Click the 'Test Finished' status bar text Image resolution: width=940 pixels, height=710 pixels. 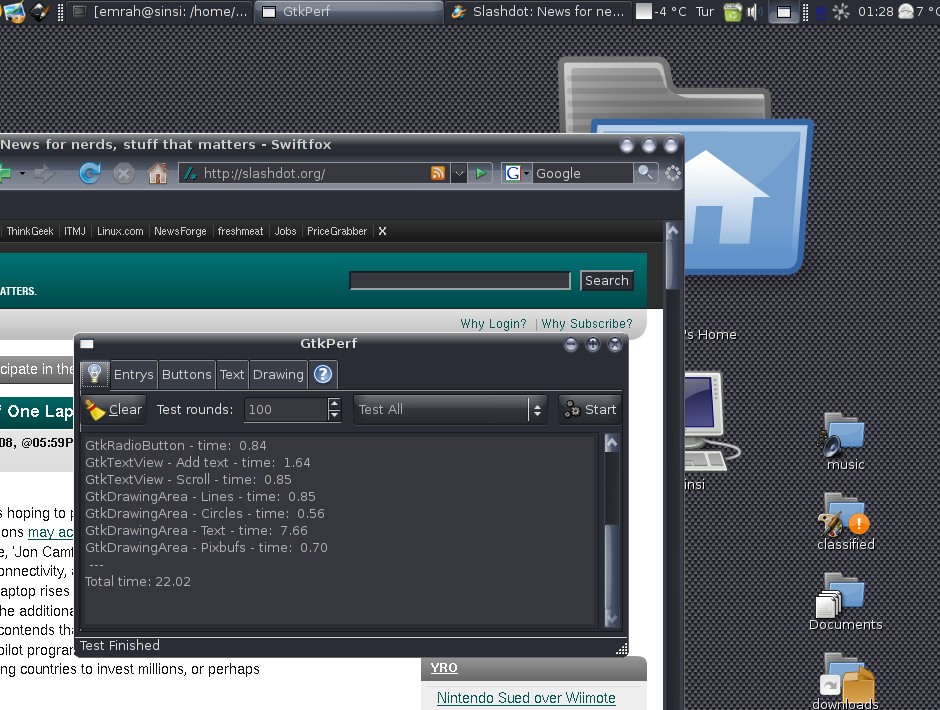click(x=120, y=646)
